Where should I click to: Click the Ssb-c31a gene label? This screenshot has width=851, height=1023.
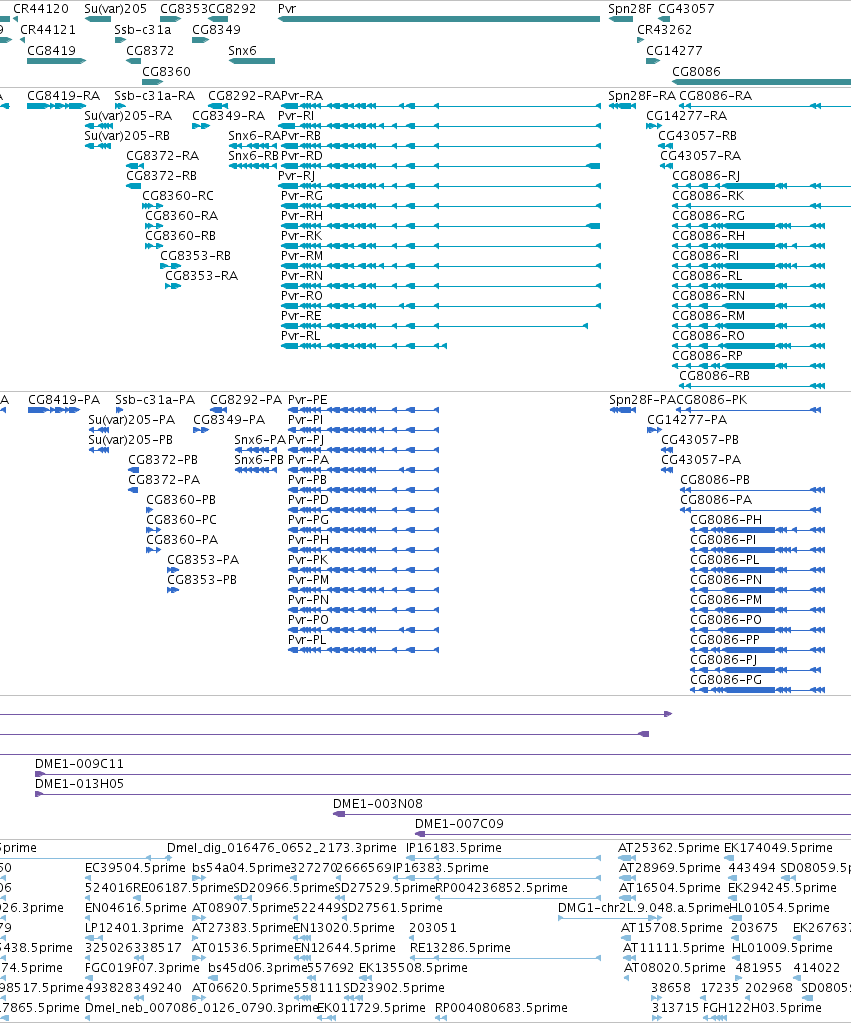coord(142,29)
